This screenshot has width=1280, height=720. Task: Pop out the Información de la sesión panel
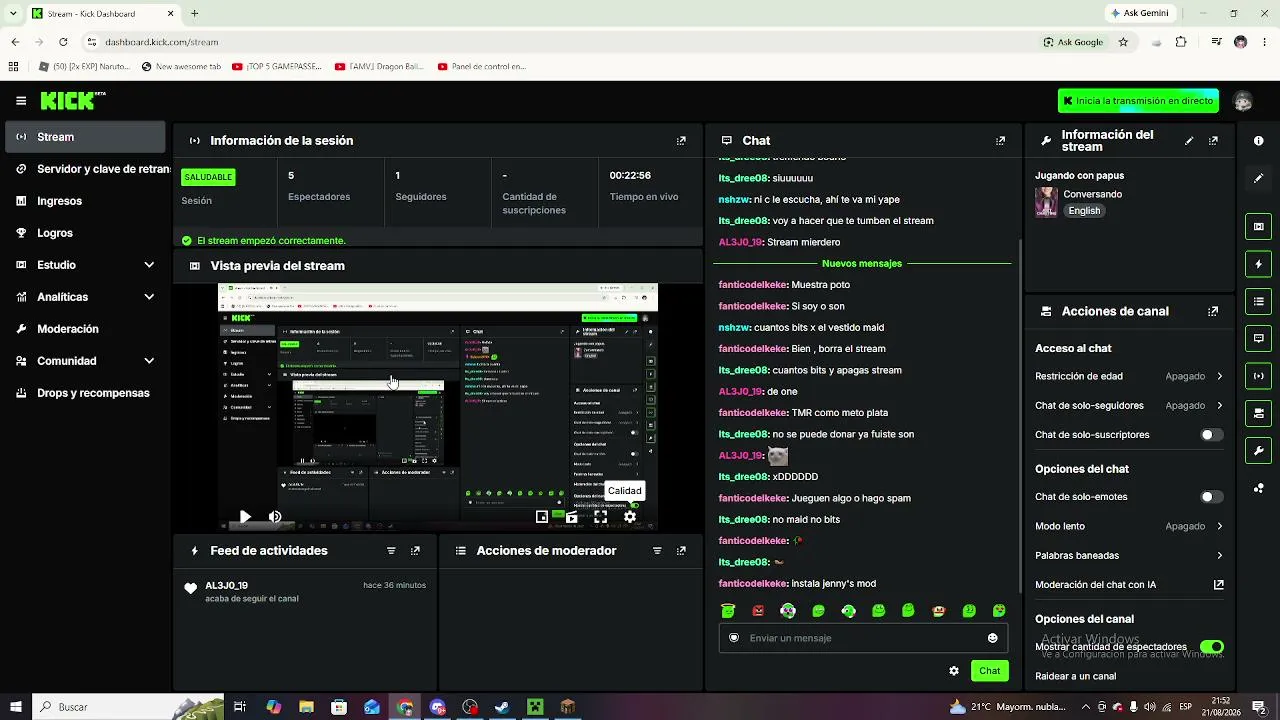681,141
